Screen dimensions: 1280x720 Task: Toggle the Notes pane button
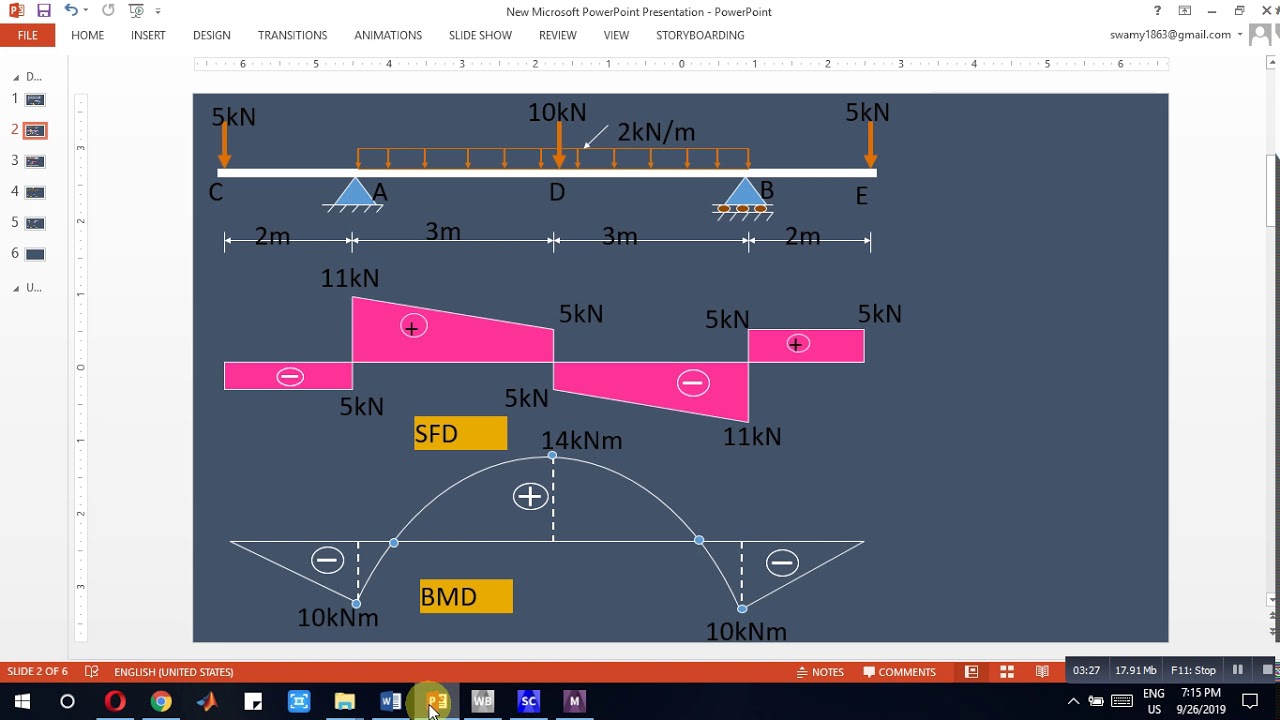(x=820, y=672)
